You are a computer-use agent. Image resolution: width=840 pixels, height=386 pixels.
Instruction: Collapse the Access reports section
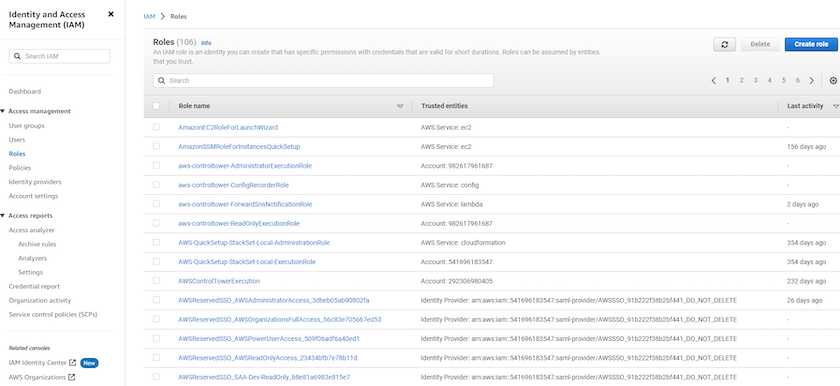click(3, 216)
